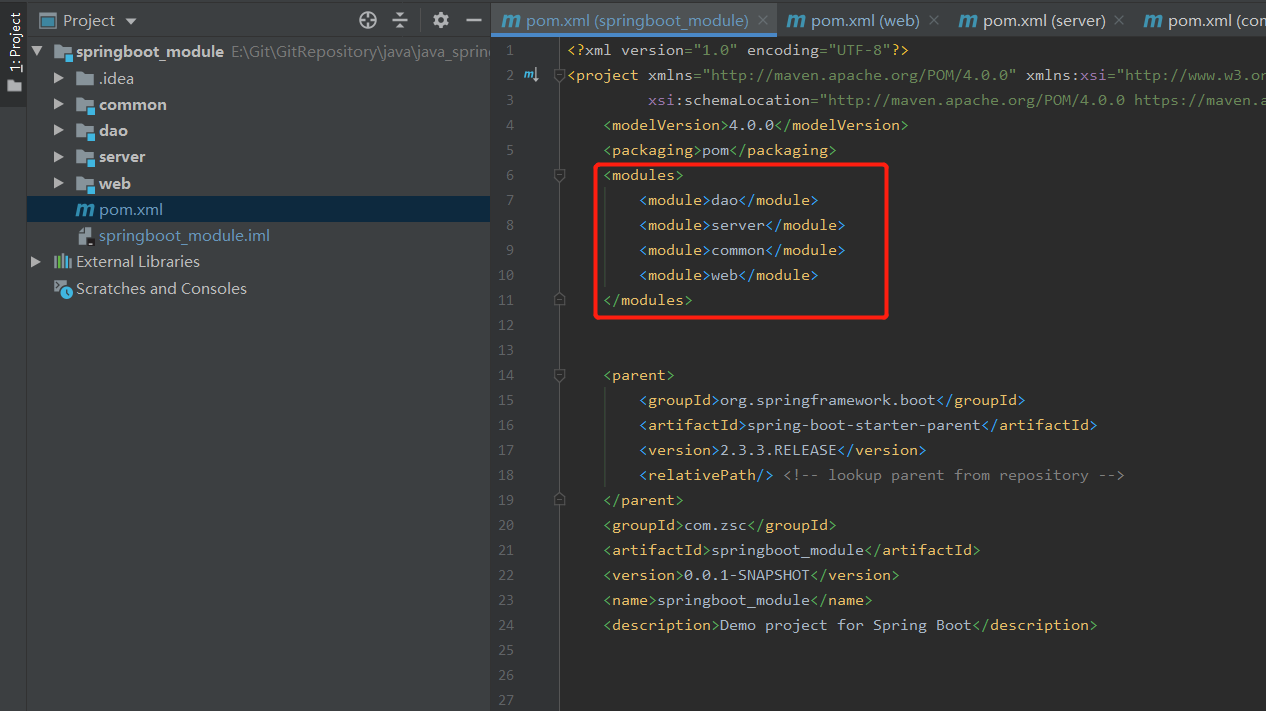Click the module common line

(742, 250)
